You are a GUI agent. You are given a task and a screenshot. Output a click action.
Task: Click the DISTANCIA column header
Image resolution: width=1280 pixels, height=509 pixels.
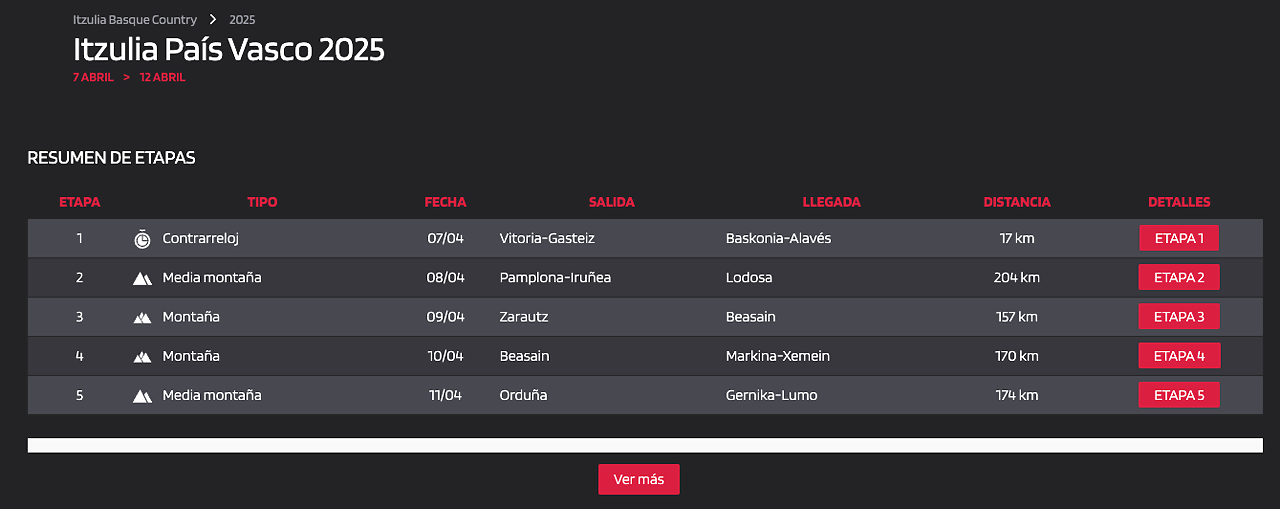(1017, 202)
